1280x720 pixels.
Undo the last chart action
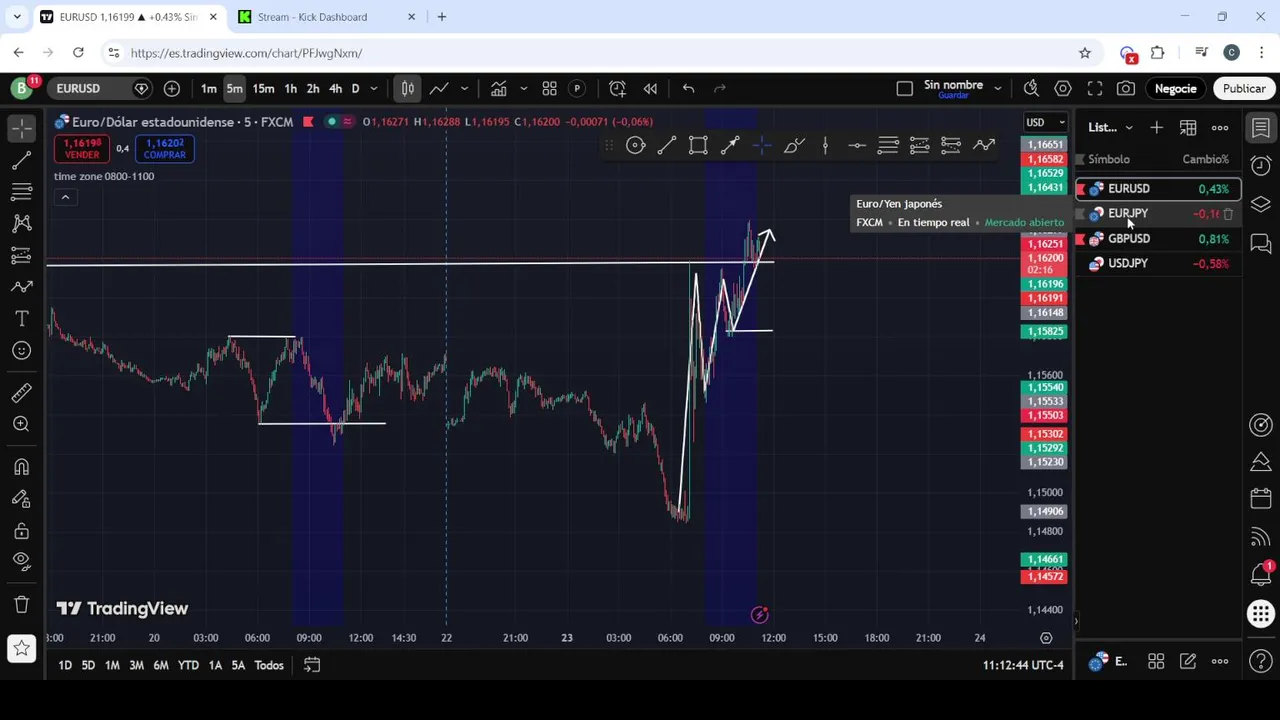click(x=688, y=88)
